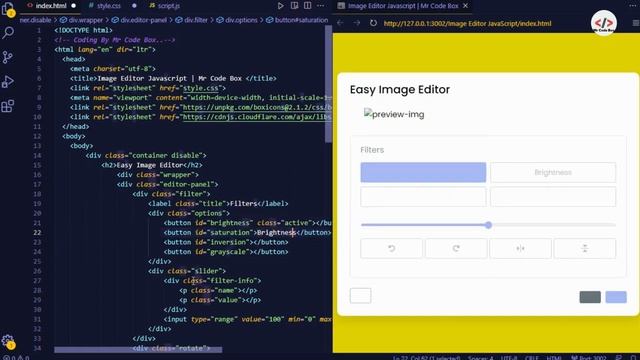The image size is (640, 360).
Task: Click the active blue filter button
Action: pyautogui.click(x=423, y=172)
